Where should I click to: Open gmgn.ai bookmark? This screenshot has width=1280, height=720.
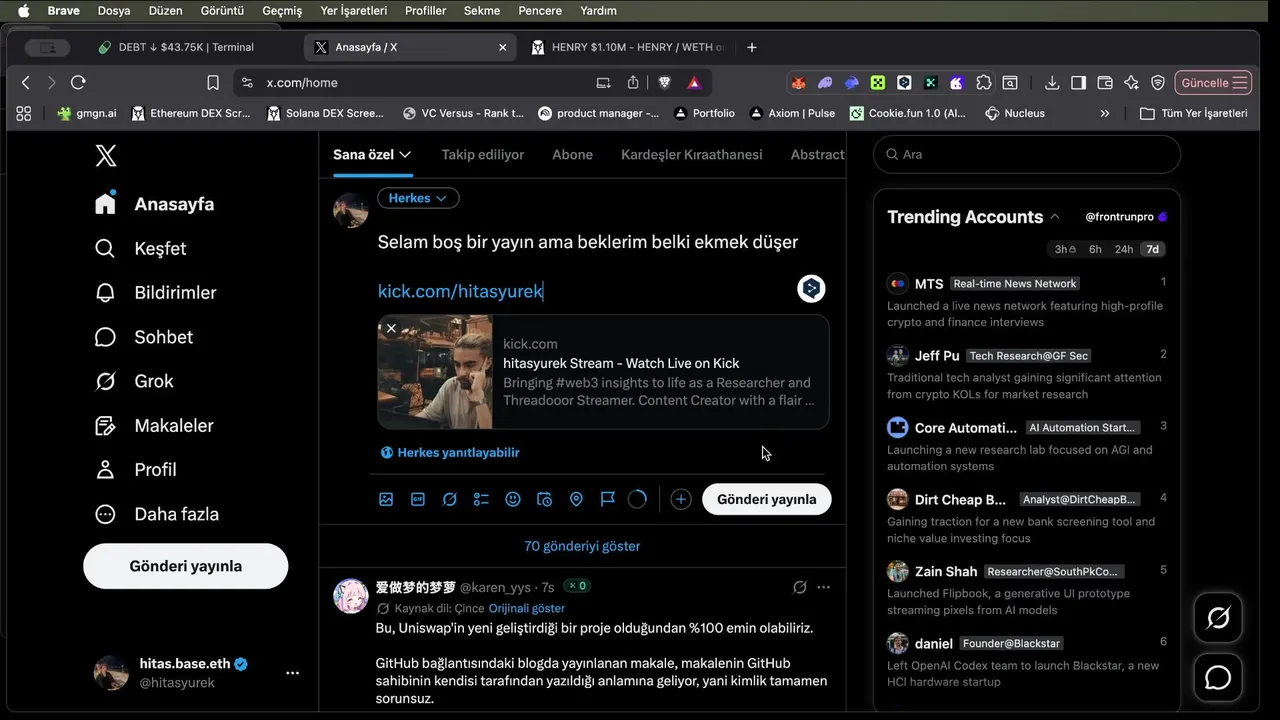point(87,114)
